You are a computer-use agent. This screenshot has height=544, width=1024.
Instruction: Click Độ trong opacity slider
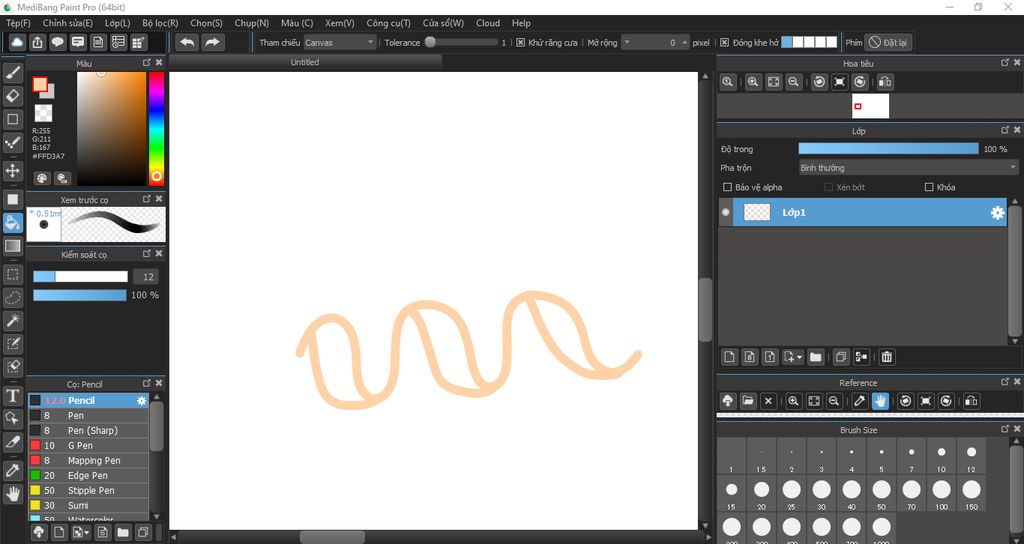(888, 149)
